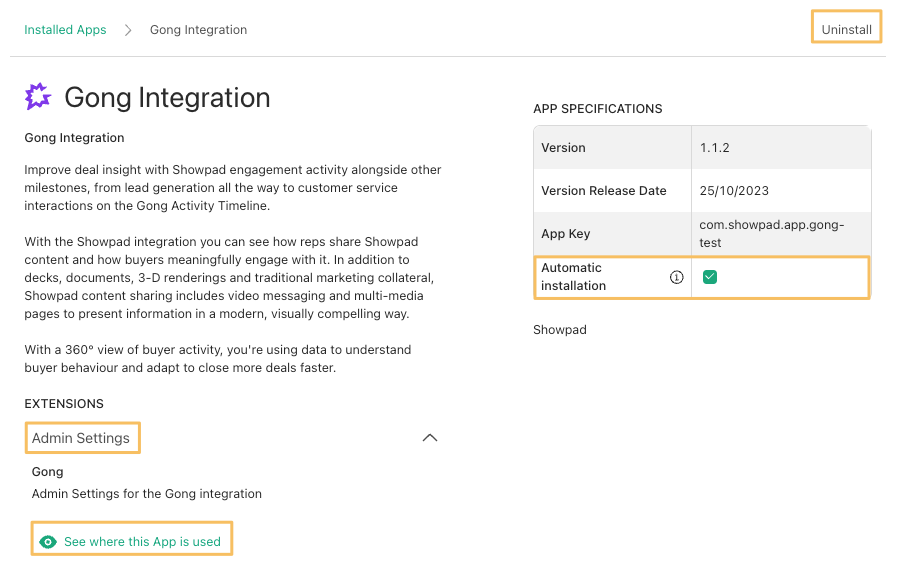
Task: Click the paragraph starting With a 360° view
Action: click(218, 358)
